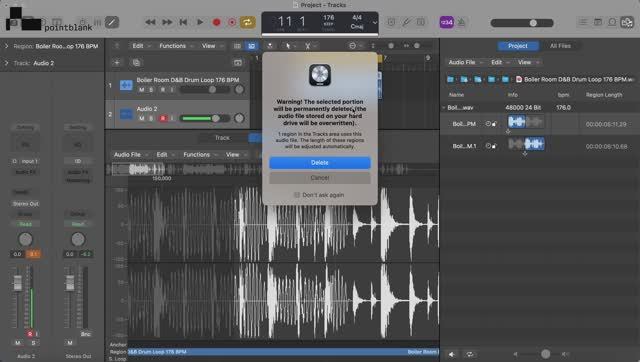Check the Don't ask again checkbox
Image resolution: width=640 pixels, height=362 pixels.
coord(297,195)
